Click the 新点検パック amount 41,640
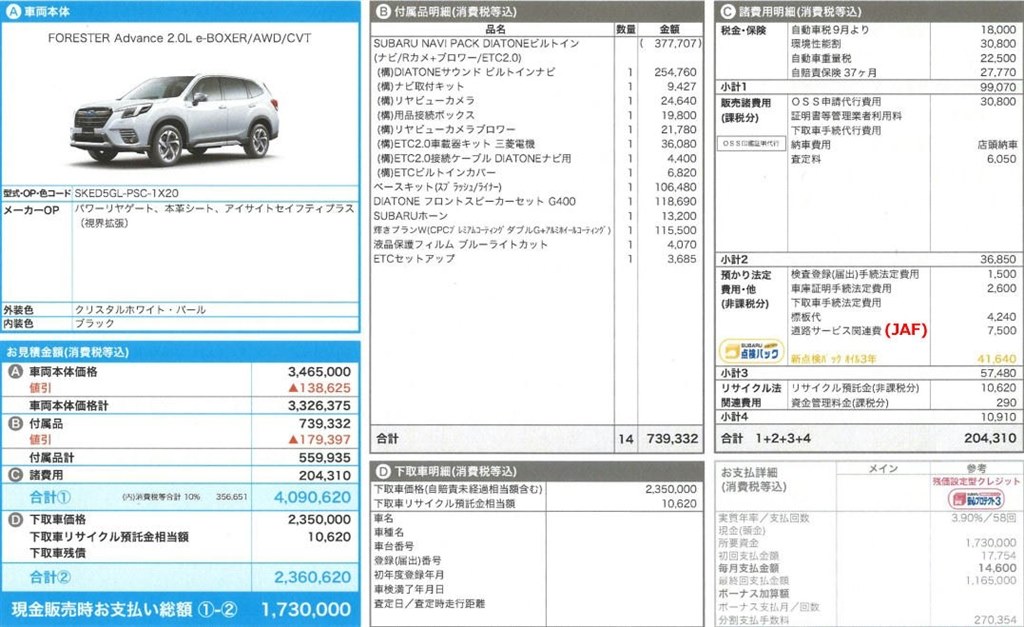 [997, 359]
